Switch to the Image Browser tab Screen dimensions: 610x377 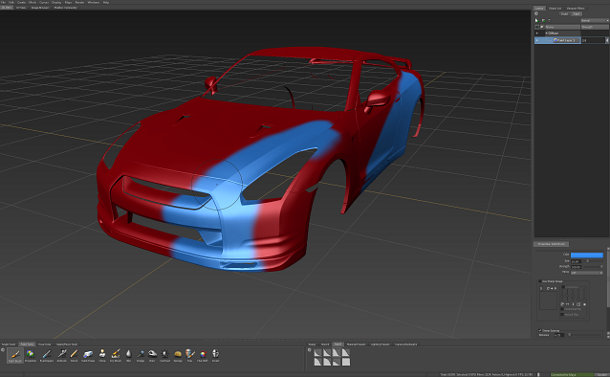click(40, 7)
